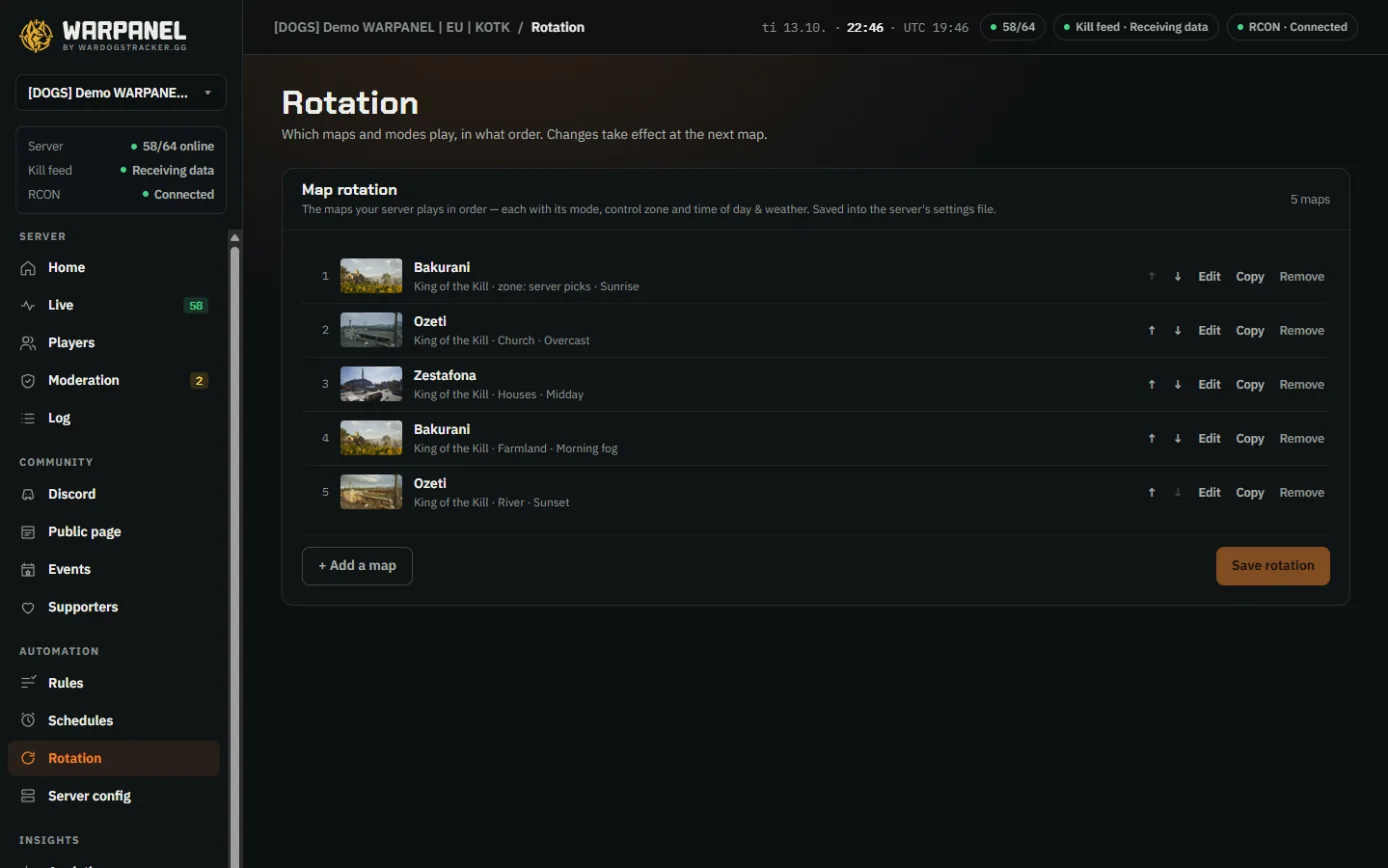Navigate to Public page
Image resolution: width=1388 pixels, height=868 pixels.
(114, 532)
